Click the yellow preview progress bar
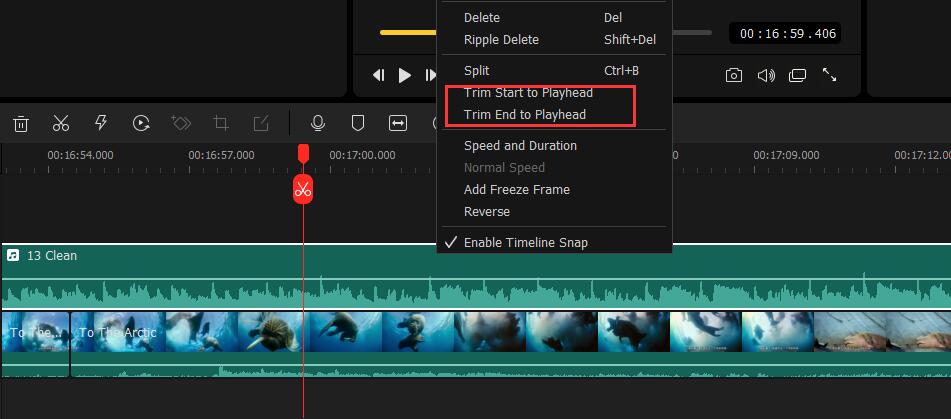Image resolution: width=951 pixels, height=419 pixels. [408, 32]
